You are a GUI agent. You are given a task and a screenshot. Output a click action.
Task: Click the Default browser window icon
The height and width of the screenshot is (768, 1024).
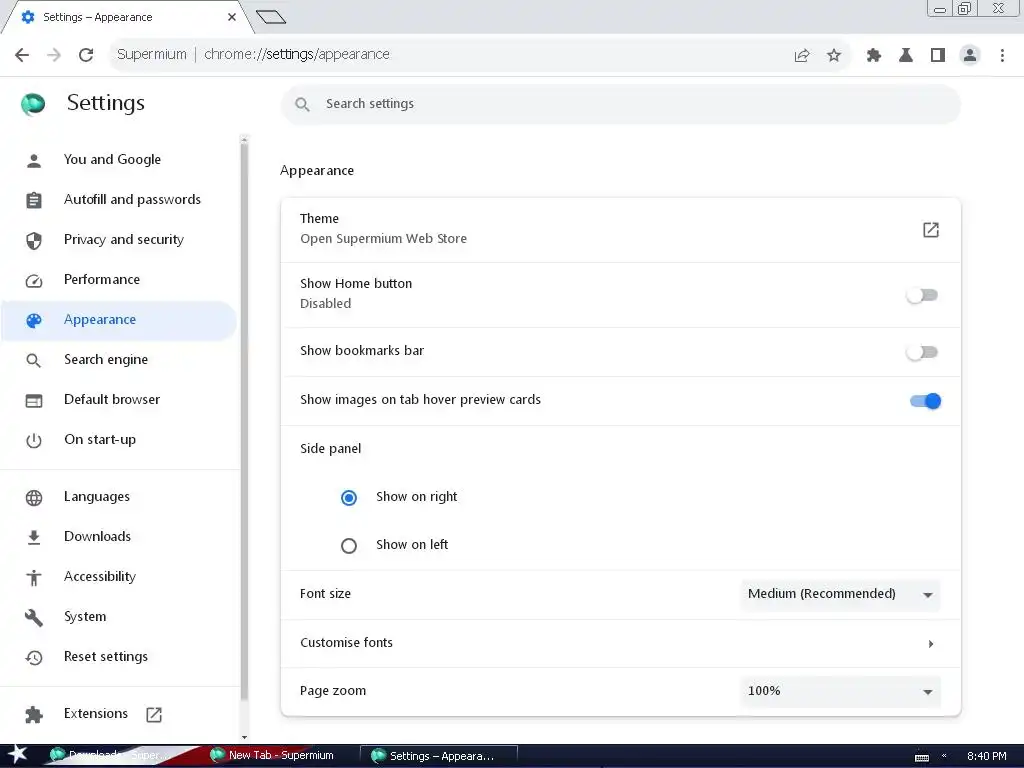(34, 400)
